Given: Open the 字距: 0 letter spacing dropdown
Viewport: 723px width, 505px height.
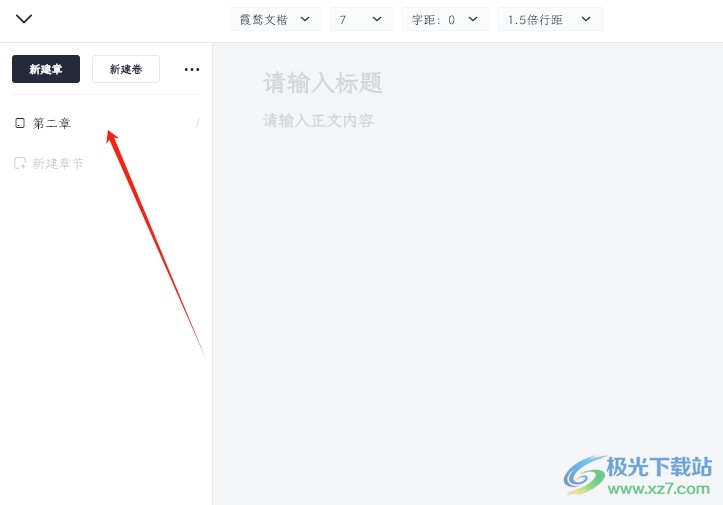Looking at the screenshot, I should tap(445, 19).
